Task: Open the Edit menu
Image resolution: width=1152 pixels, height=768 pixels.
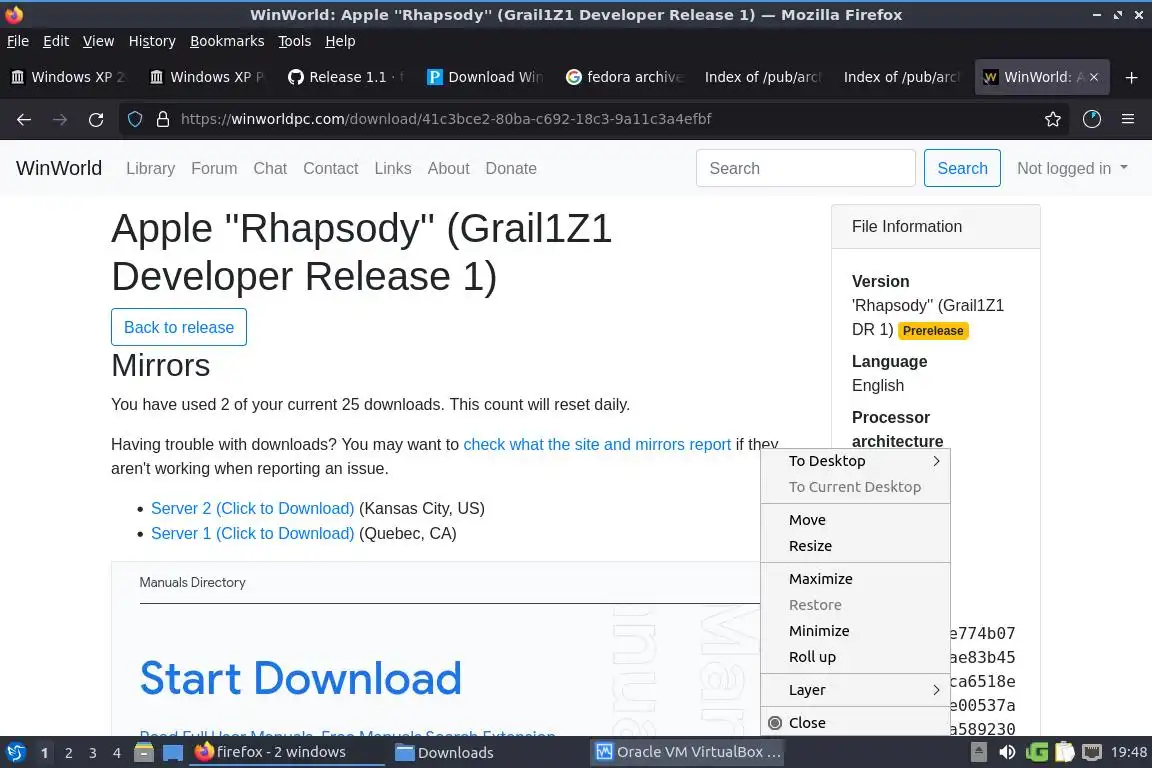Action: pyautogui.click(x=56, y=41)
